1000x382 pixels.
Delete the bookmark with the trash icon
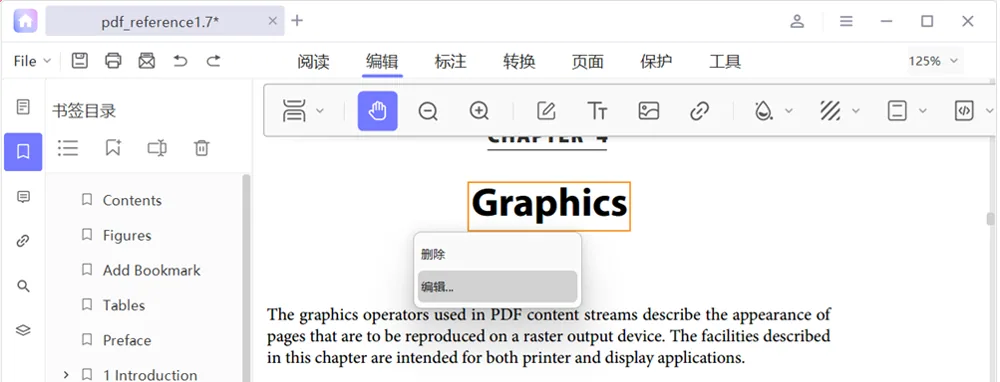(202, 148)
